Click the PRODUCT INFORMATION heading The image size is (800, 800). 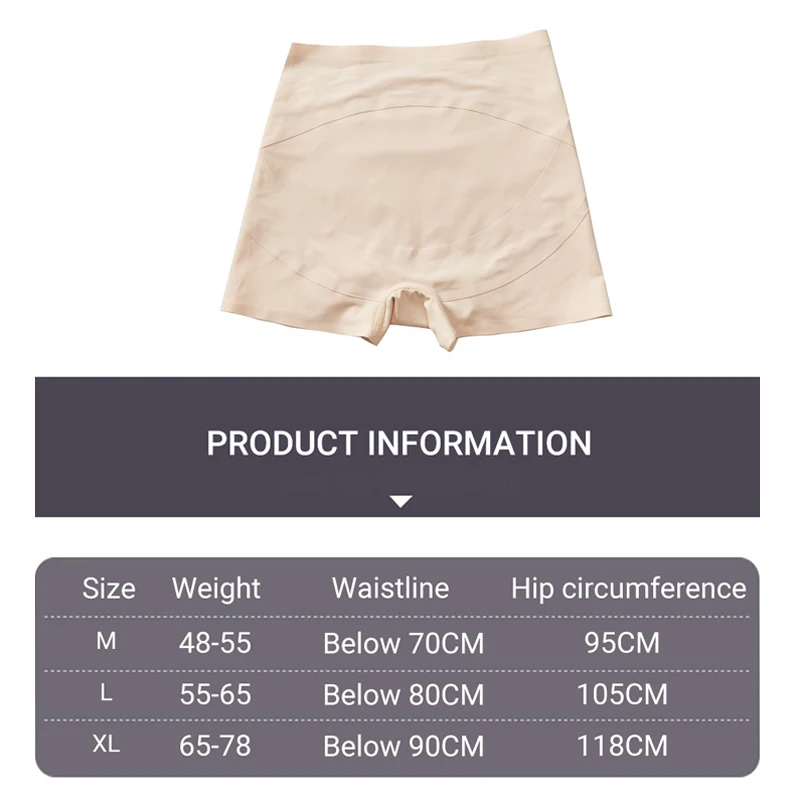pos(399,443)
